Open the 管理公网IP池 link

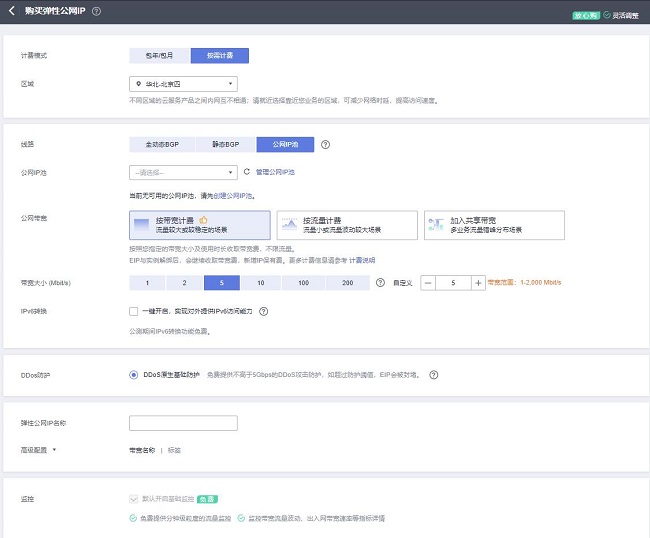[x=275, y=172]
